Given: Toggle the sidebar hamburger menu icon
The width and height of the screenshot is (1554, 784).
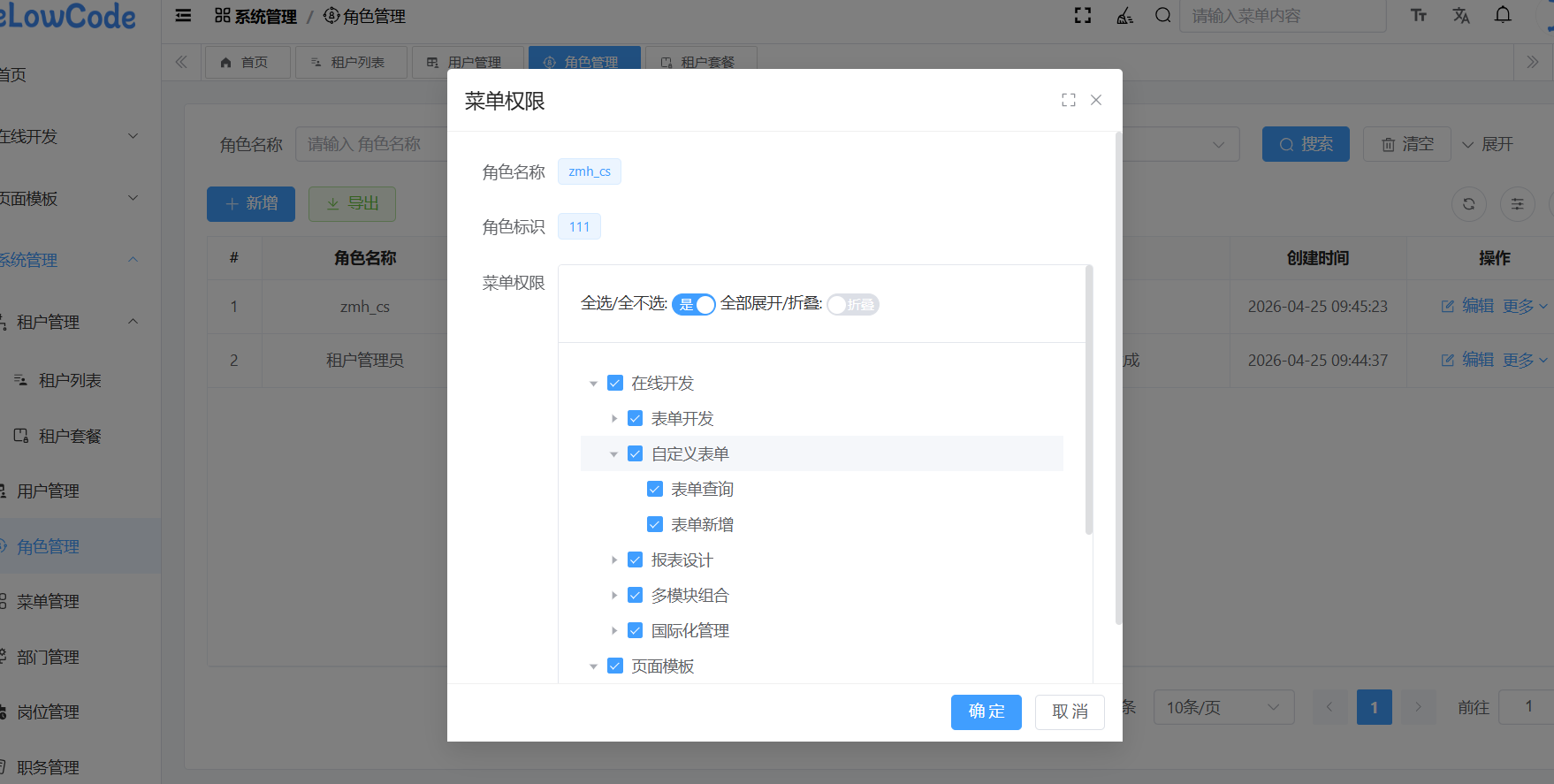Looking at the screenshot, I should (x=183, y=16).
